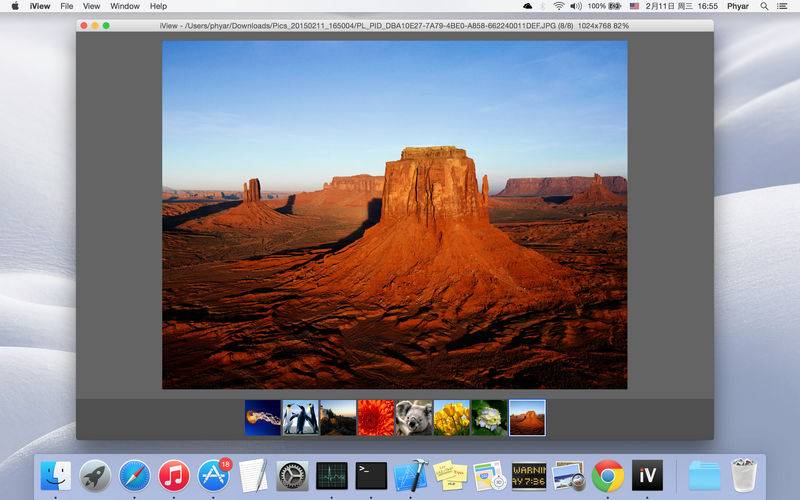Image resolution: width=800 pixels, height=500 pixels.
Task: Launch Xcode hammer icon in Dock
Action: pyautogui.click(x=411, y=476)
